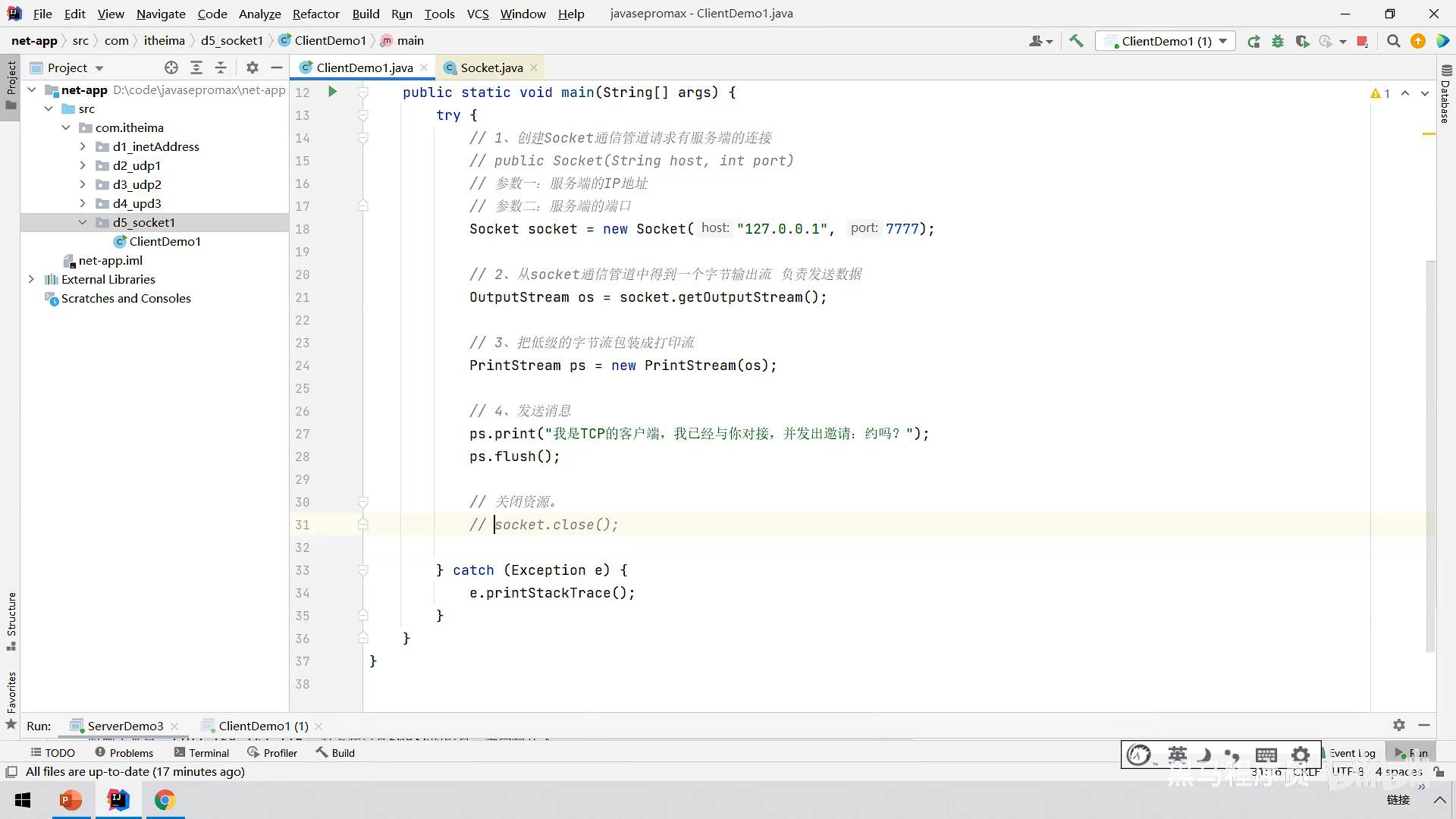Open Project panel settings gear
Screen dimensions: 1456x819
pyautogui.click(x=253, y=67)
